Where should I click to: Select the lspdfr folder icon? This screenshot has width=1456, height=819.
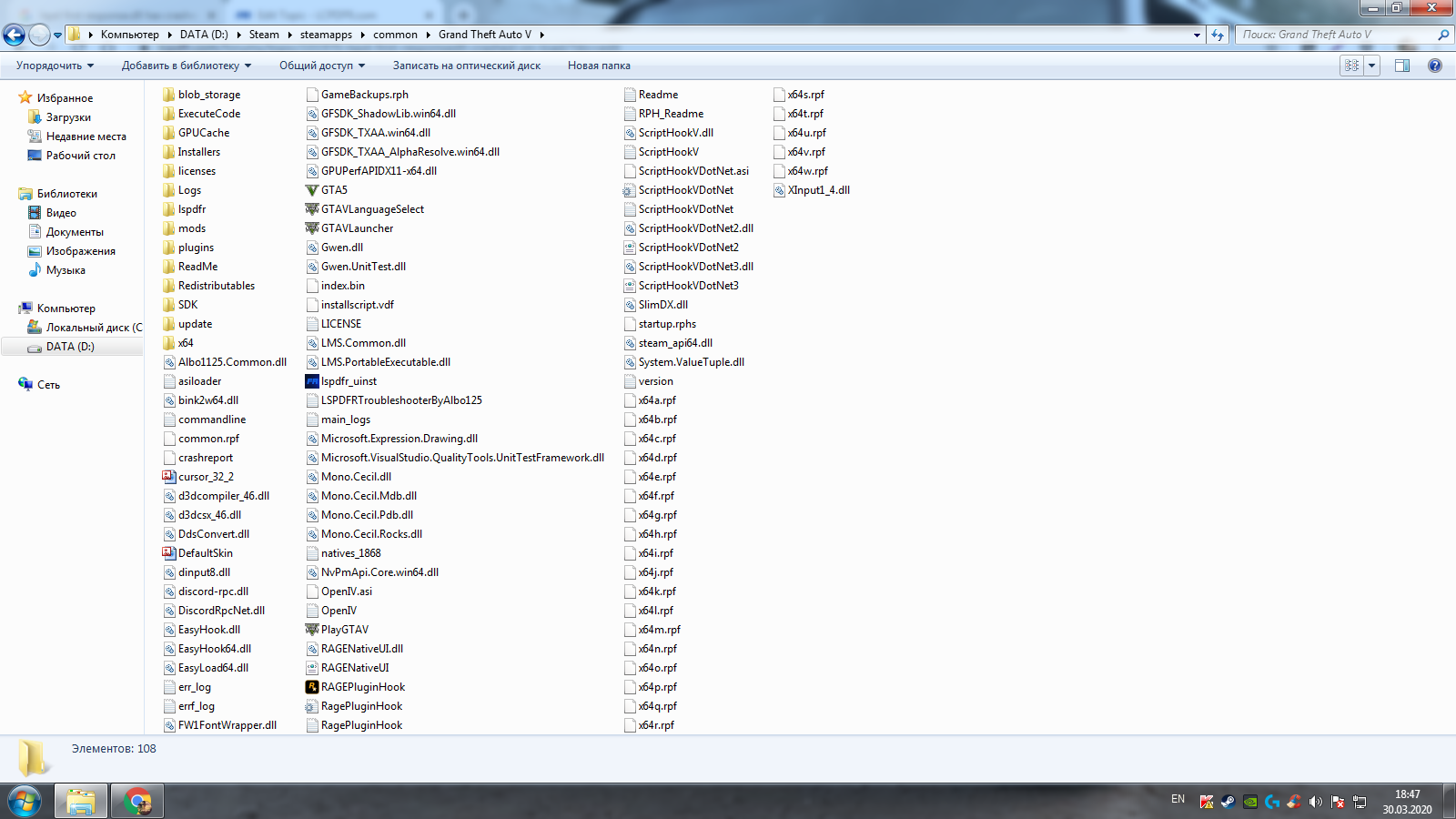169,209
